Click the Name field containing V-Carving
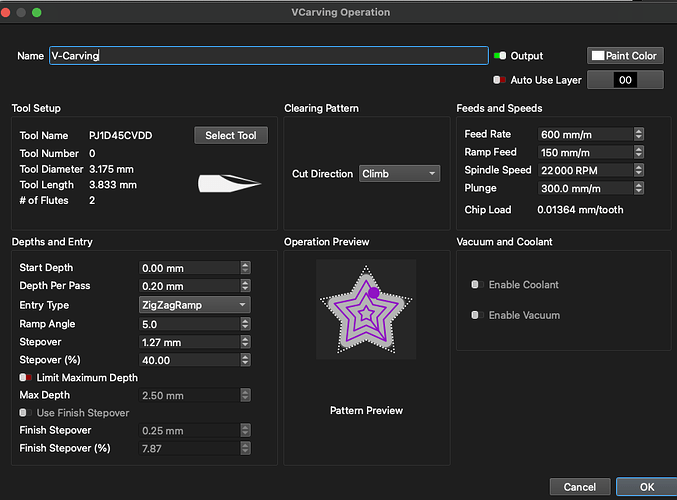677x500 pixels. [269, 56]
